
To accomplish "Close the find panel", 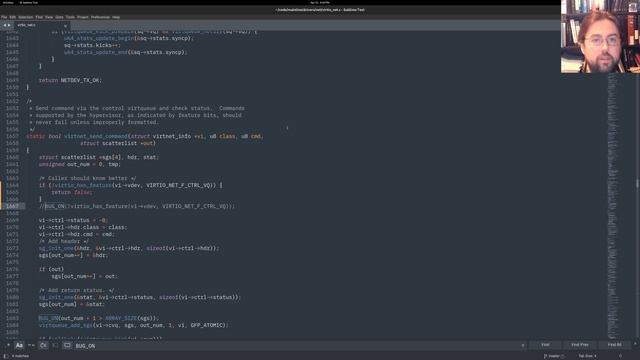I will (635, 345).
